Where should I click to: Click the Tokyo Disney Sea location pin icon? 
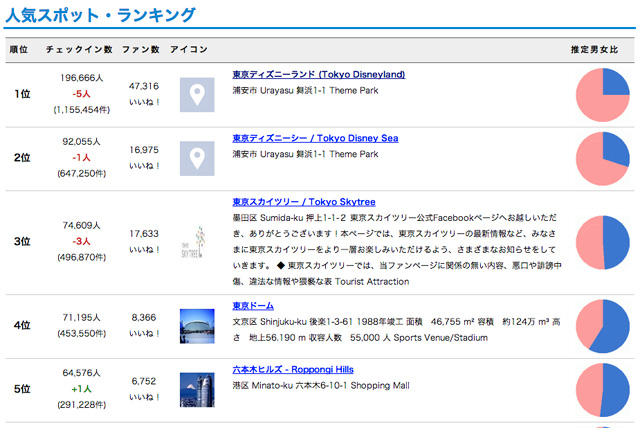point(197,158)
